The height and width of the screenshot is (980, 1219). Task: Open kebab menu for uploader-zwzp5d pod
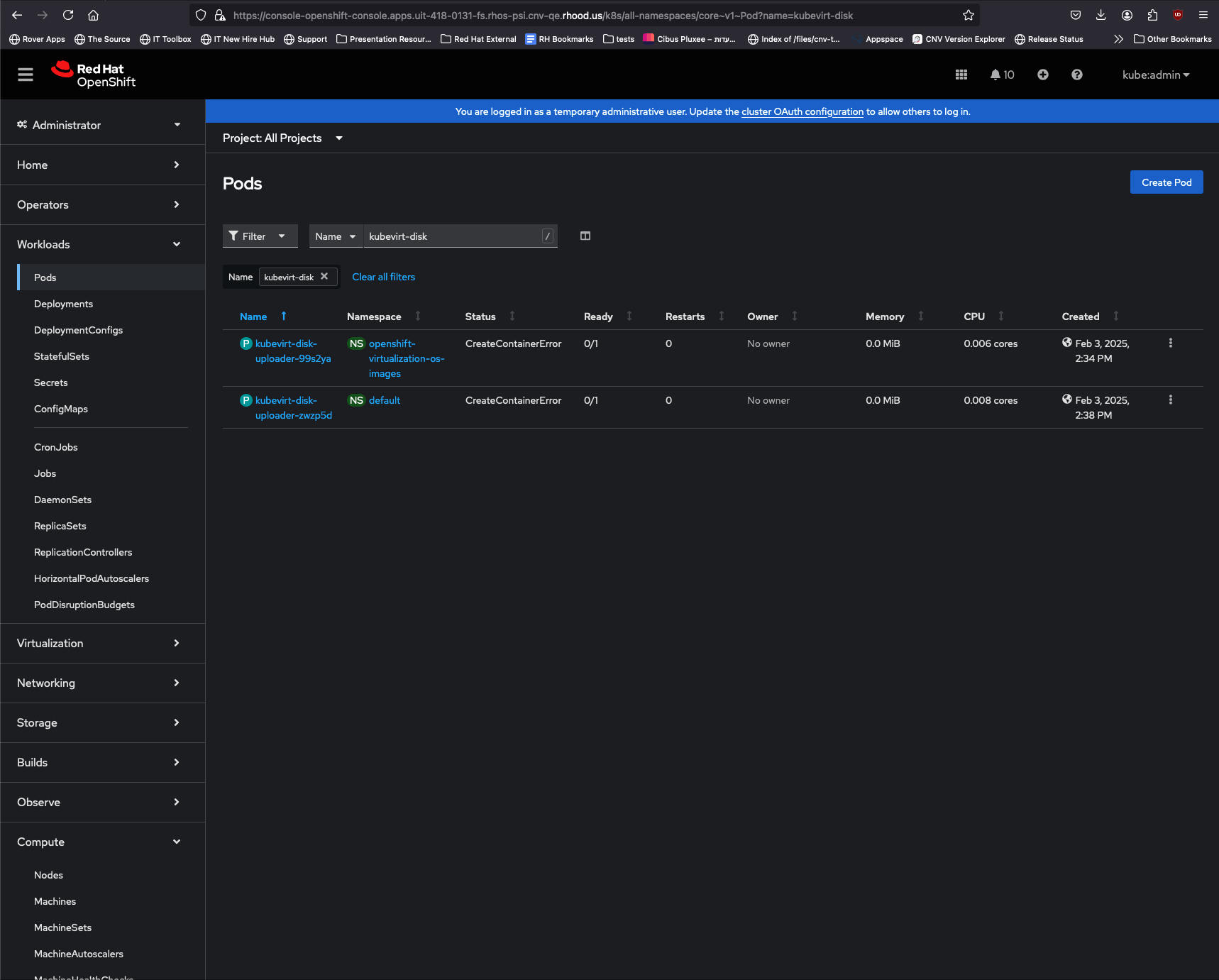pos(1170,400)
